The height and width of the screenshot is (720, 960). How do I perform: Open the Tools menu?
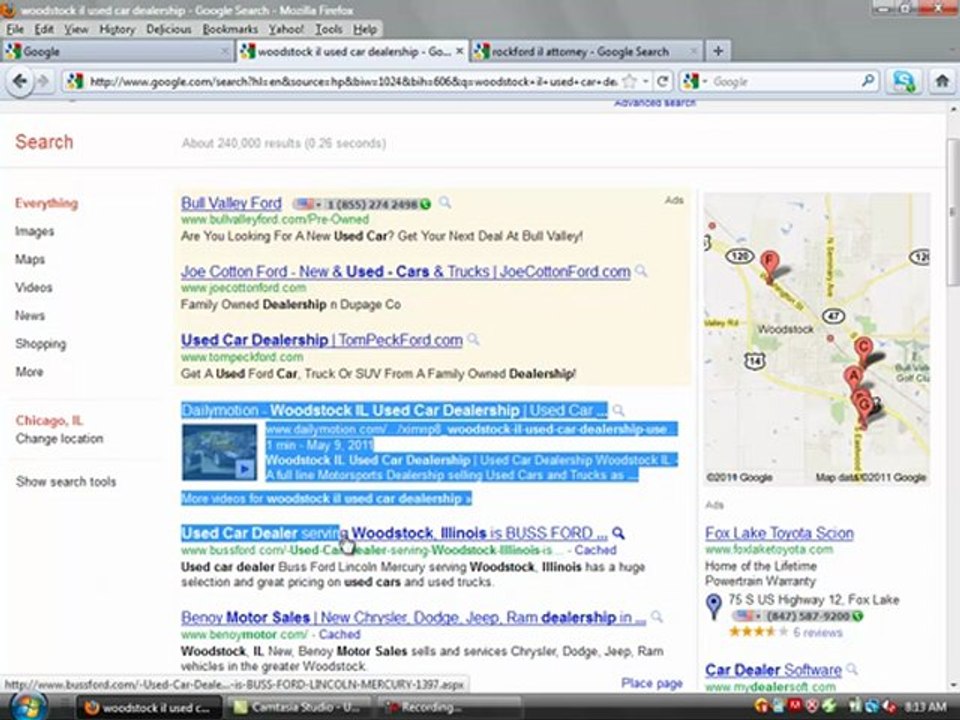pyautogui.click(x=329, y=29)
